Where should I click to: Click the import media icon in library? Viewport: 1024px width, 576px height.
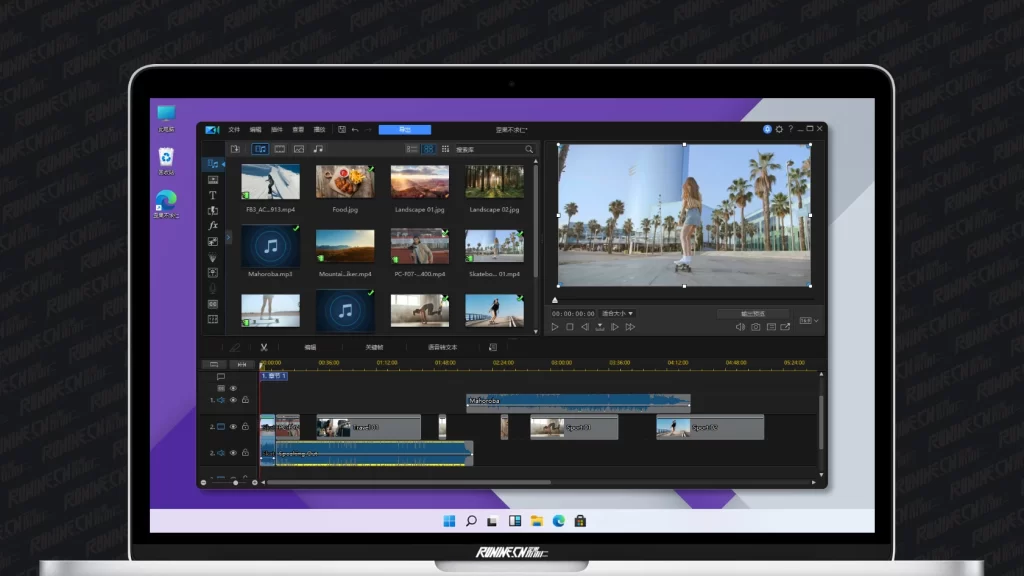(235, 149)
